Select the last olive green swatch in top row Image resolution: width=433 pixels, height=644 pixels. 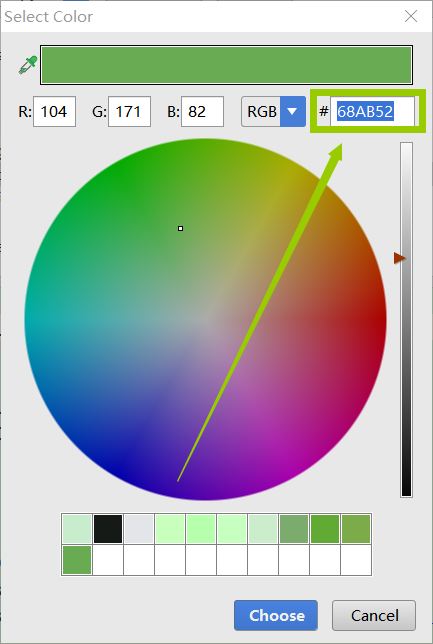pyautogui.click(x=356, y=529)
